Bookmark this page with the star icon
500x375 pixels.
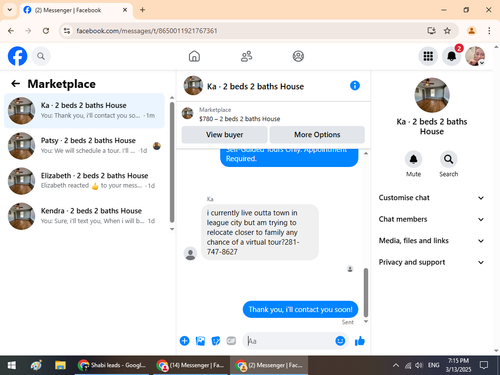coord(447,31)
